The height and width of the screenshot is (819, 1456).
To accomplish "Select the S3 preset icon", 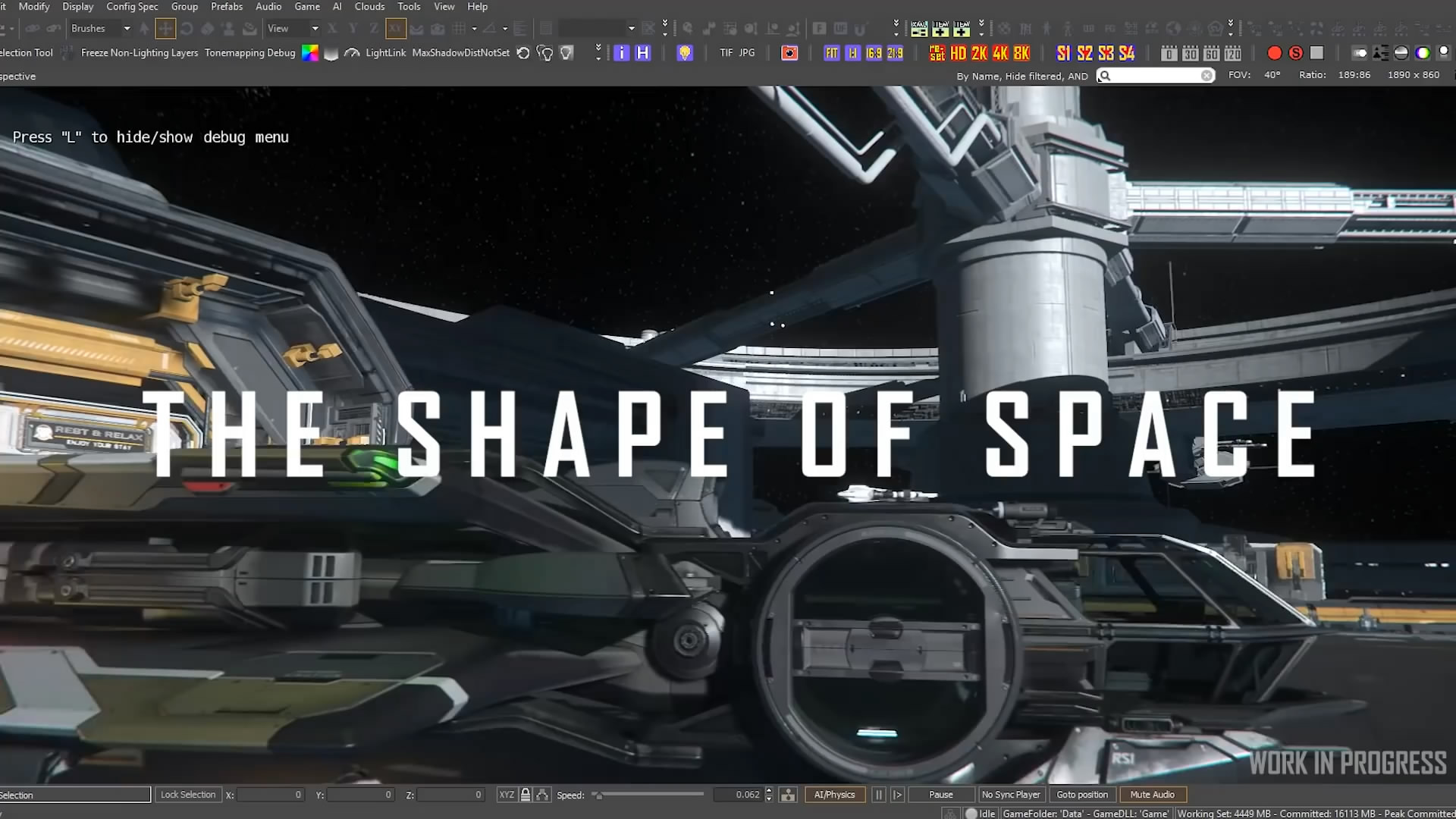I will coord(1106,52).
